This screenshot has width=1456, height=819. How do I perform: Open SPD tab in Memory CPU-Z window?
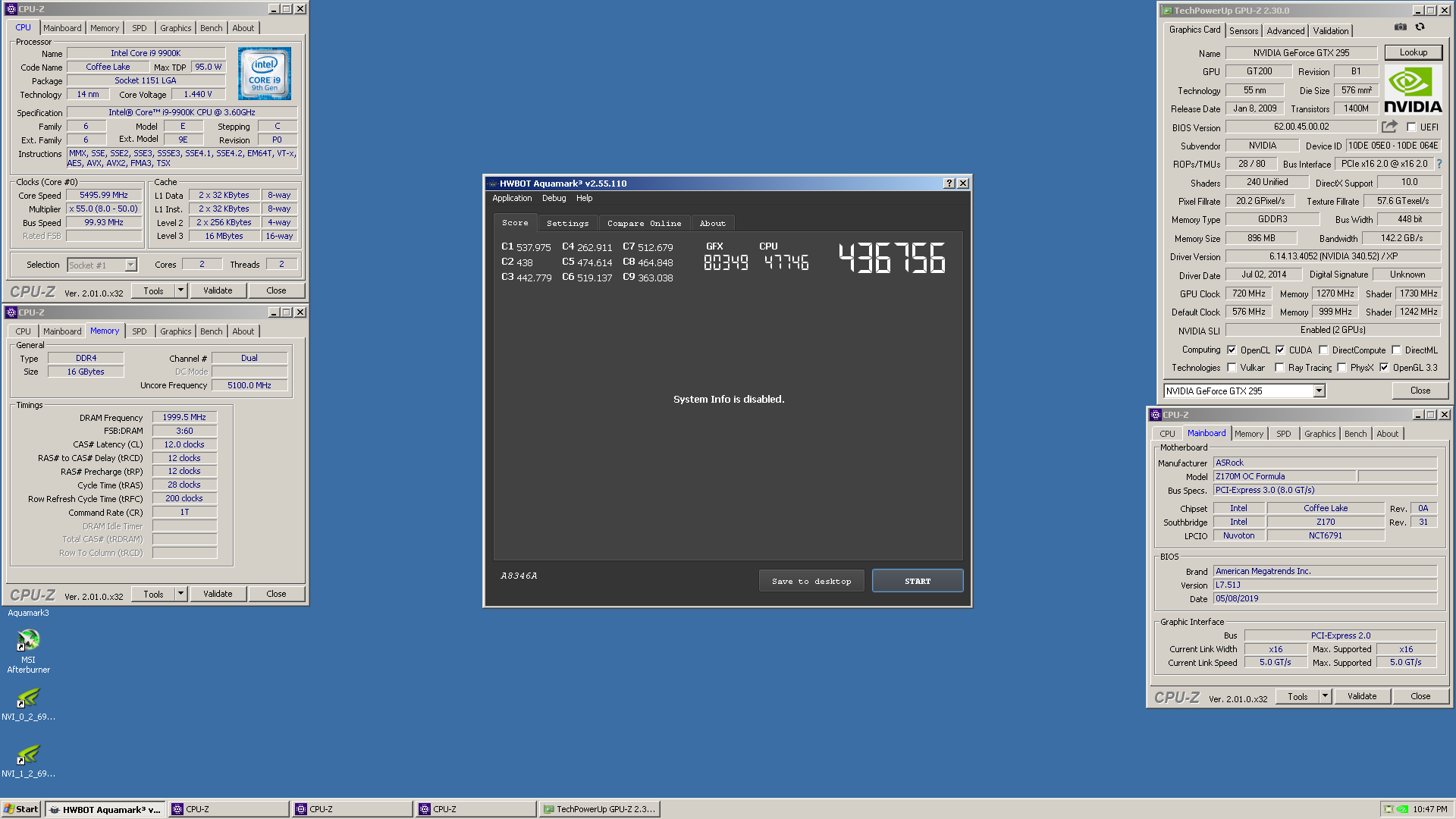pyautogui.click(x=140, y=331)
